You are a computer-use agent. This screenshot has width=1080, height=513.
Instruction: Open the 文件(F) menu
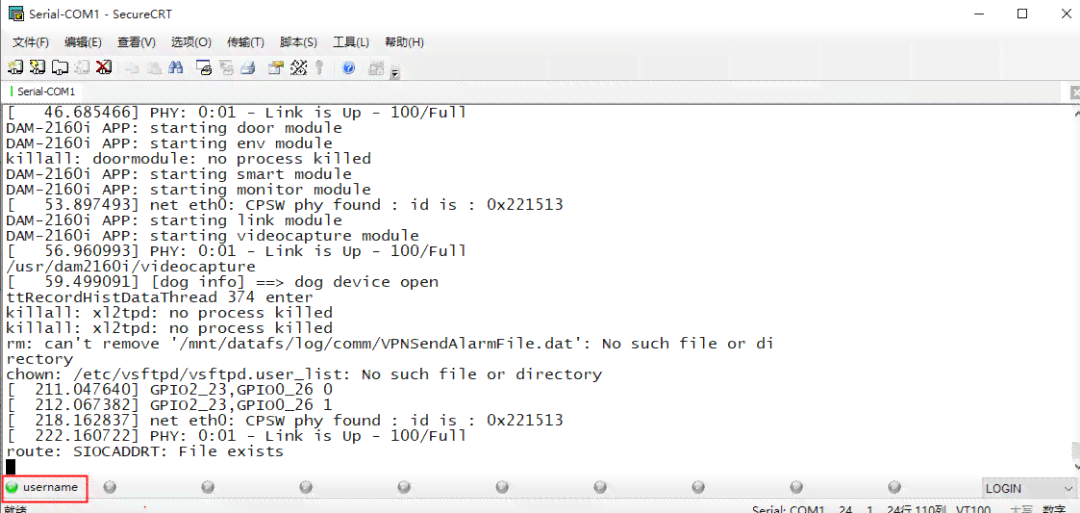[30, 43]
